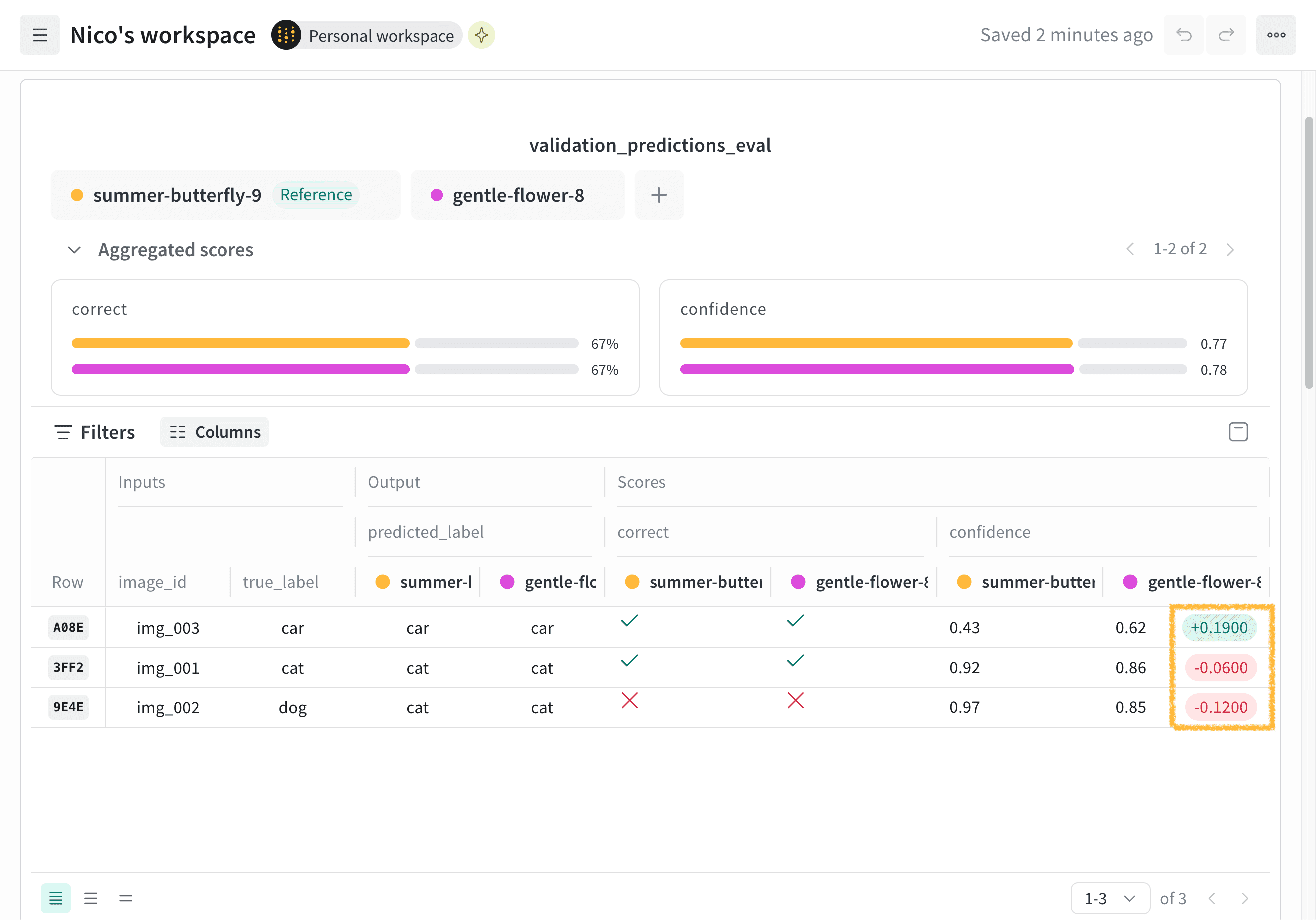Click the gentle-flower red X in row 9E4E
The image size is (1316, 920).
coord(796,700)
